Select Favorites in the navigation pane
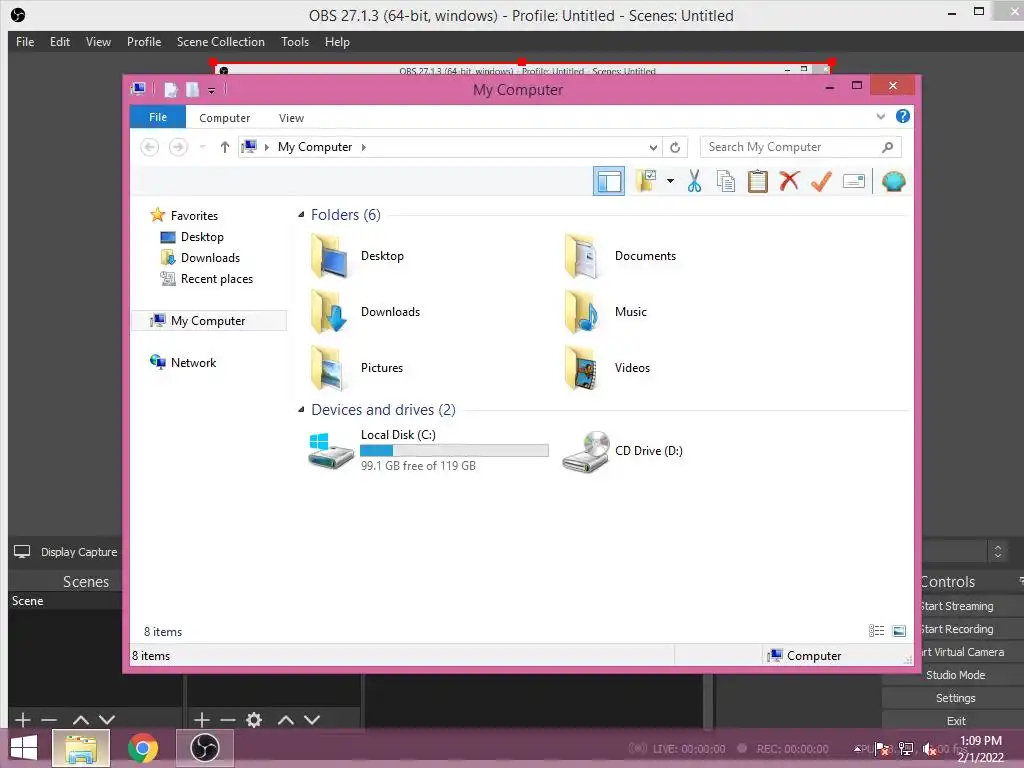Viewport: 1024px width, 768px height. [x=195, y=216]
